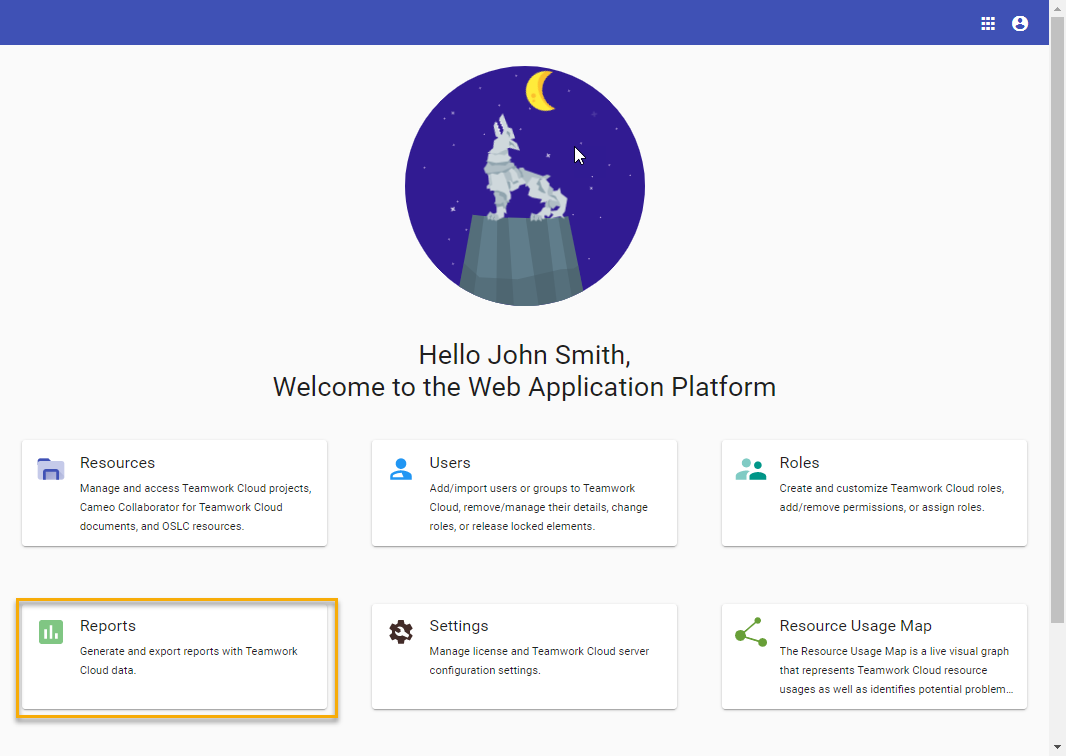Open the Resource Usage Map title
The height and width of the screenshot is (756, 1066).
tap(855, 626)
